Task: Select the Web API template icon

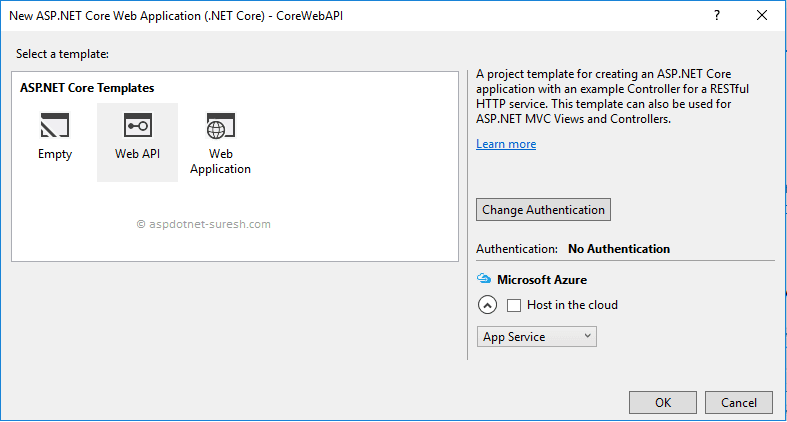Action: click(x=138, y=125)
